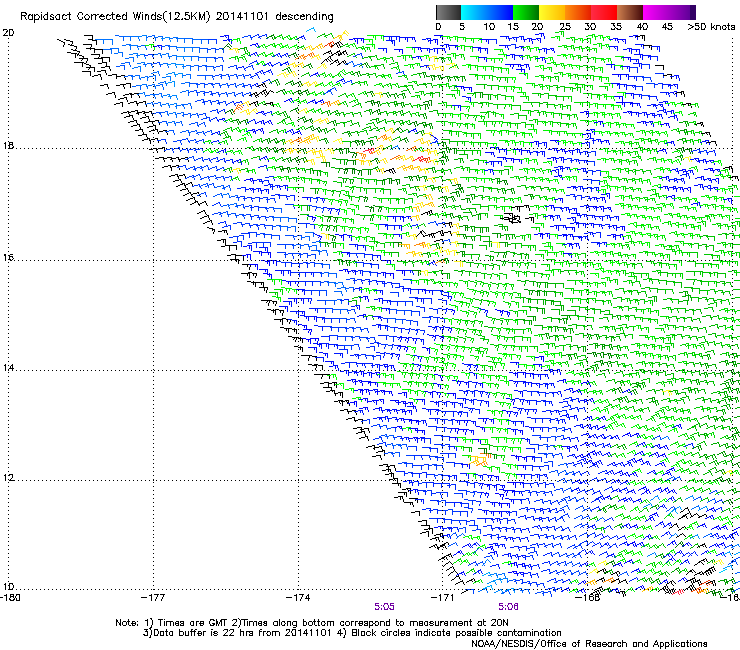Select the yellow 20-25 knots legend swatch

tap(552, 12)
